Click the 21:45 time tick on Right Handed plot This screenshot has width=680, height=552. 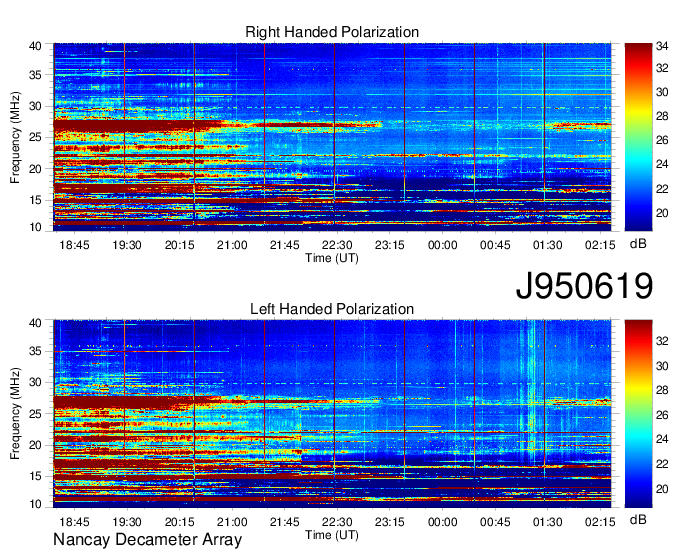click(x=284, y=245)
